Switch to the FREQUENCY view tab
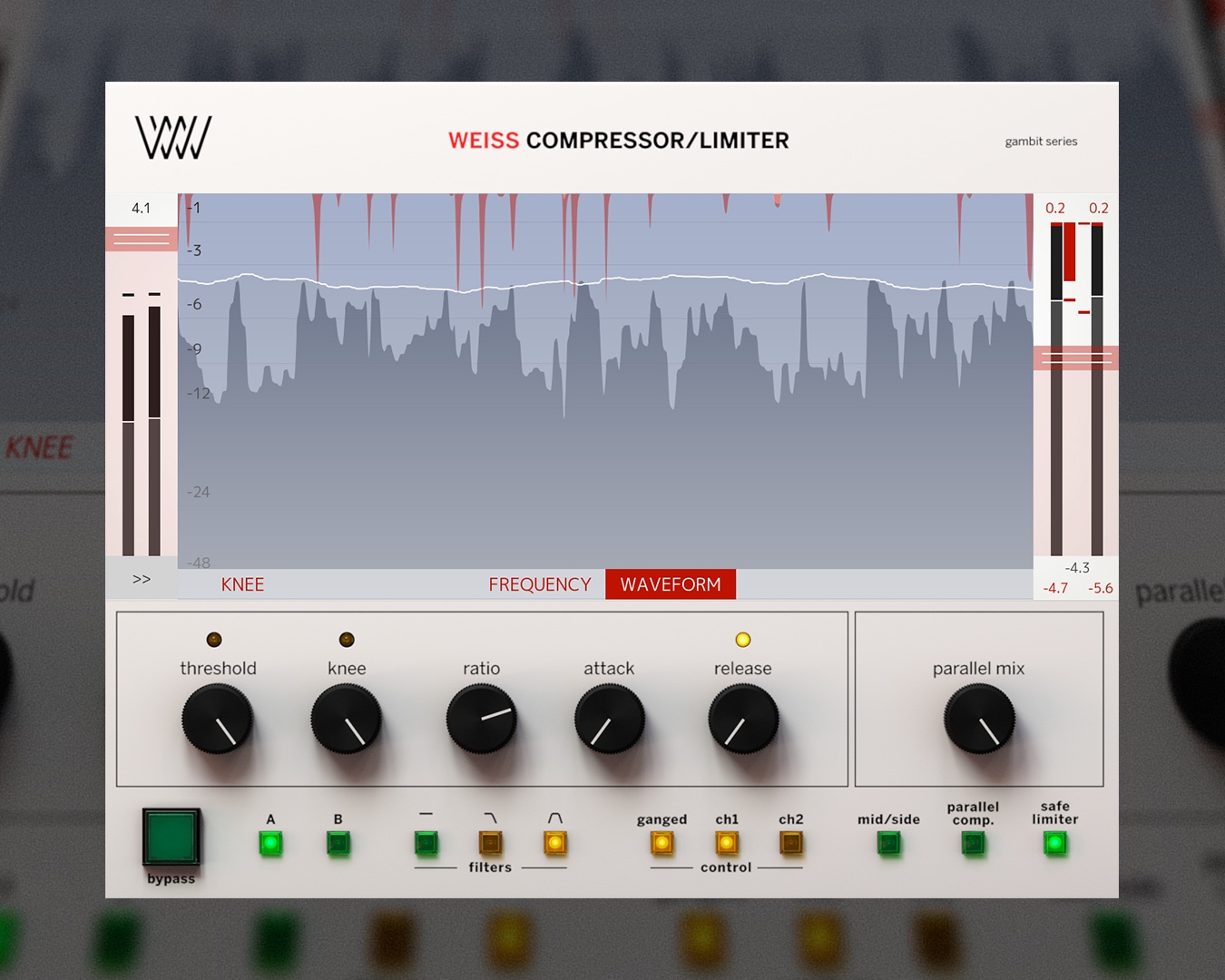1225x980 pixels. (540, 584)
